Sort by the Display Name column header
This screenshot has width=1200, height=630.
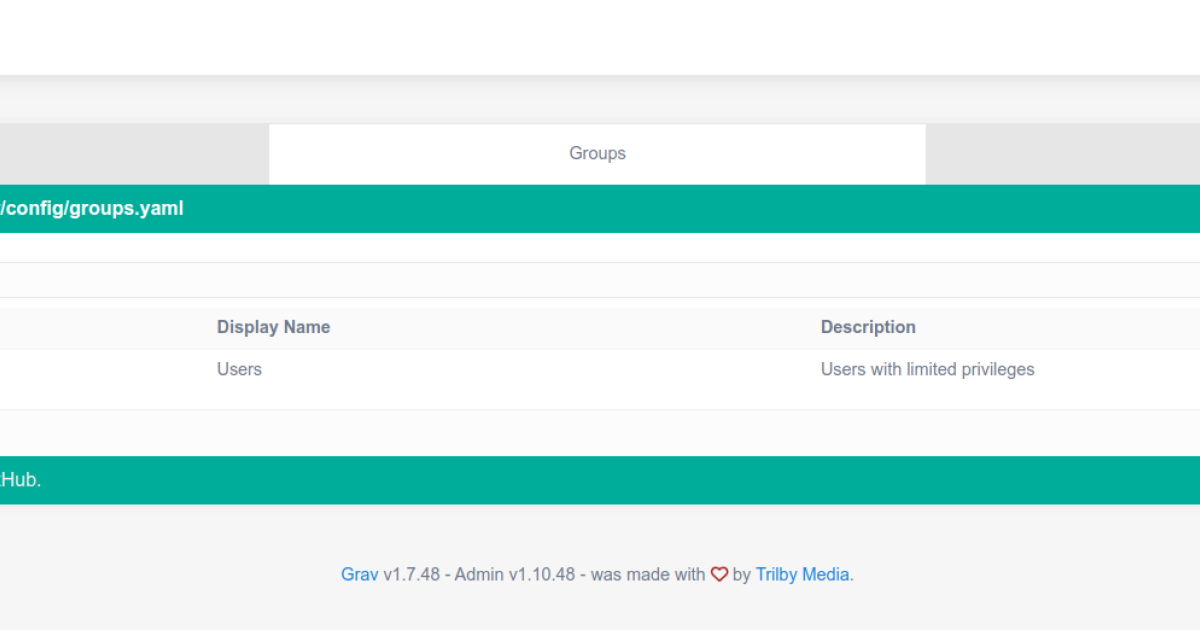[x=273, y=327]
